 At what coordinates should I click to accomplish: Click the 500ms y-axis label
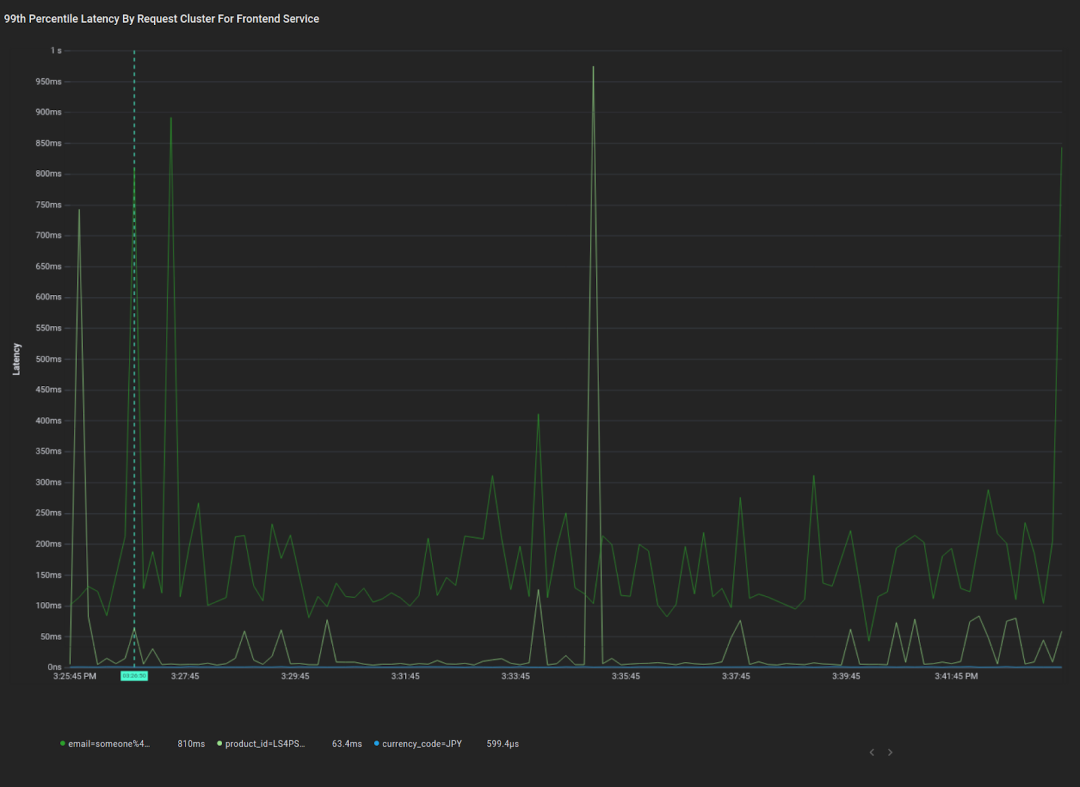[49, 359]
